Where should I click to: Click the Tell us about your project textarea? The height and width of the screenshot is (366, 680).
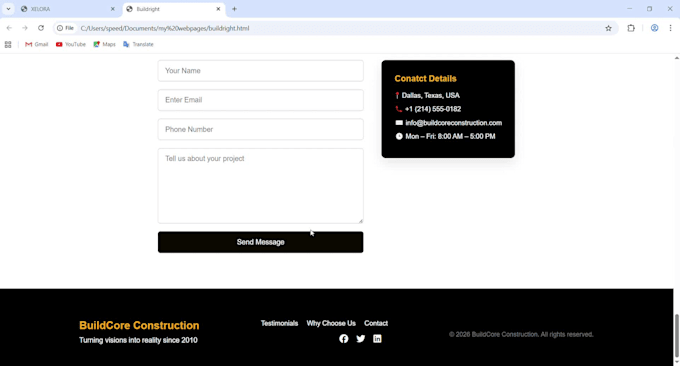click(x=261, y=186)
